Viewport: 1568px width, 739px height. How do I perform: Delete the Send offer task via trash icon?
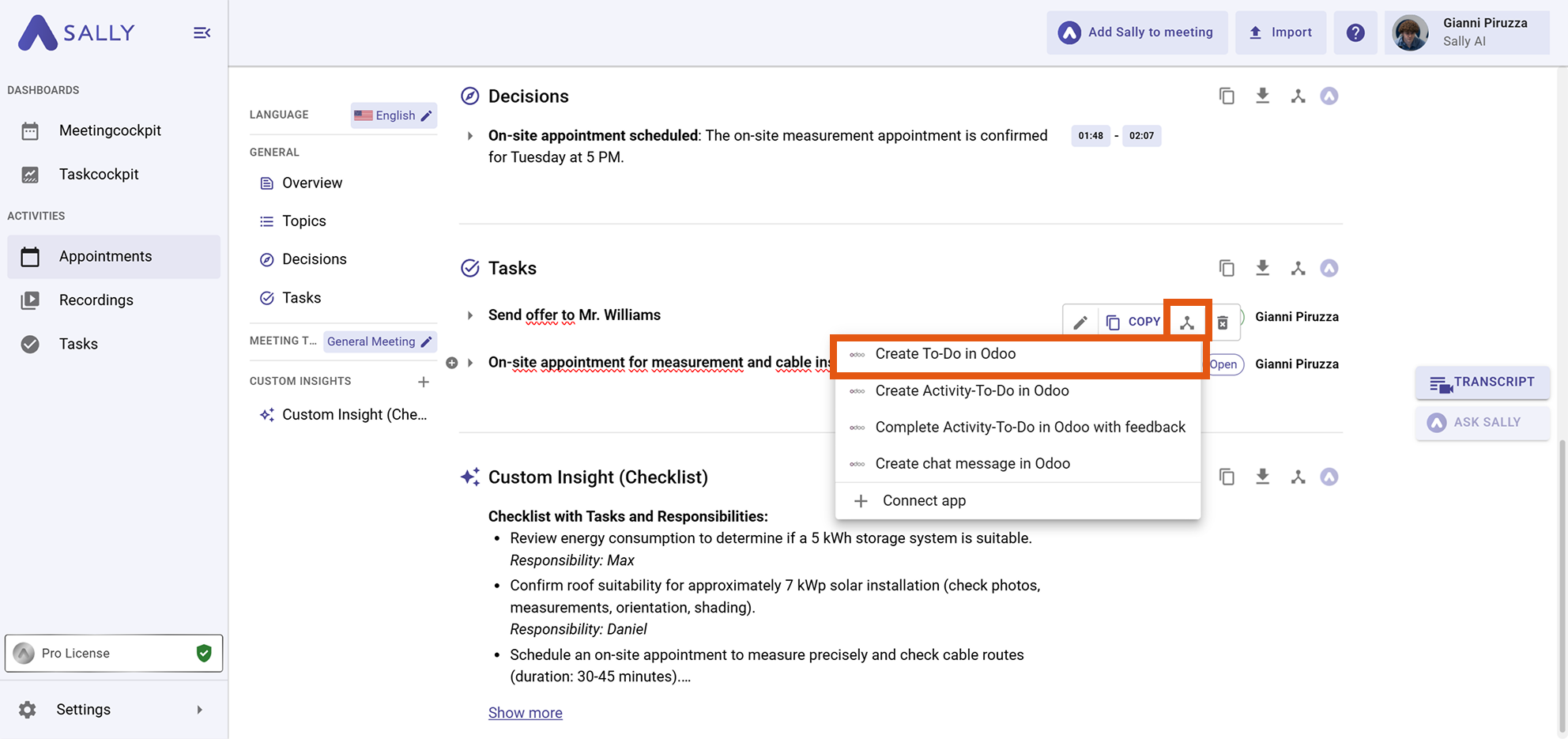[1223, 322]
